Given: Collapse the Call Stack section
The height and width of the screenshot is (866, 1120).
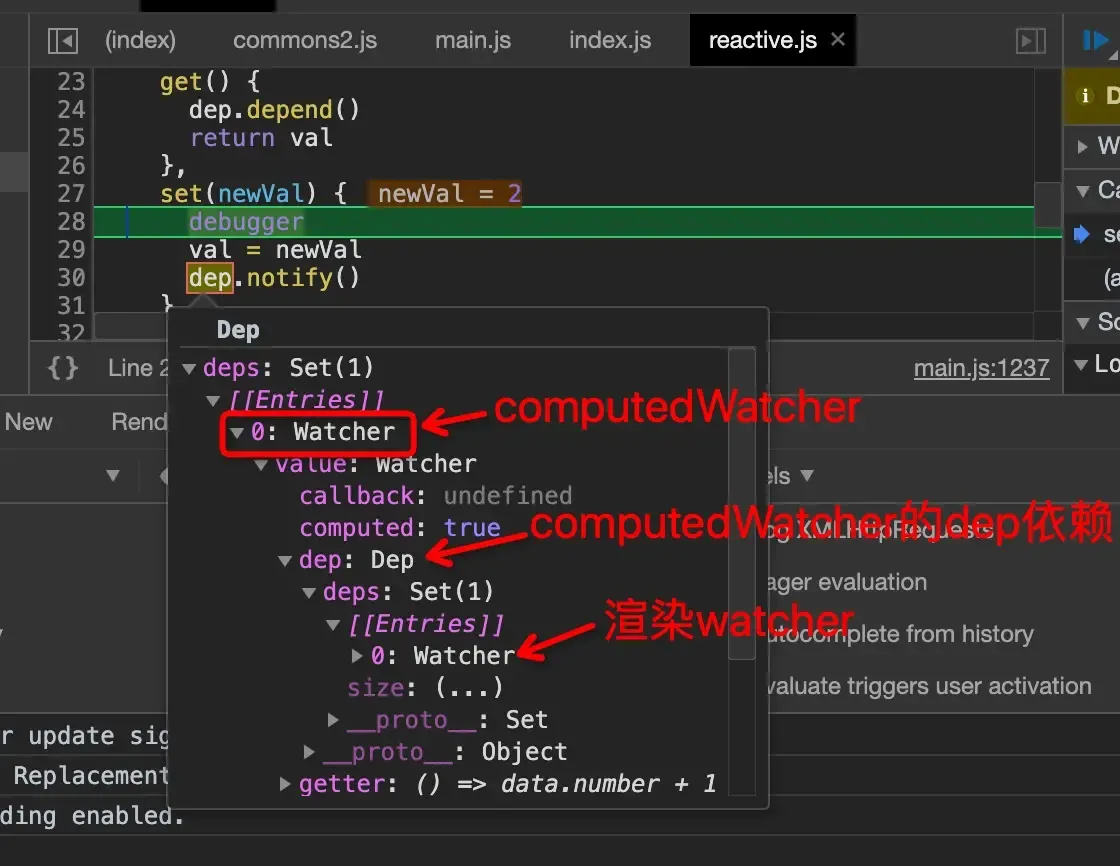Looking at the screenshot, I should (1083, 190).
